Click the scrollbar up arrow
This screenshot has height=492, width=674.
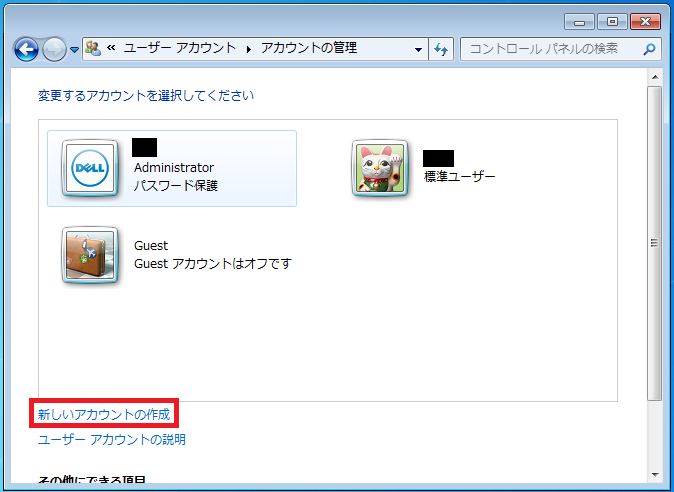(x=655, y=77)
